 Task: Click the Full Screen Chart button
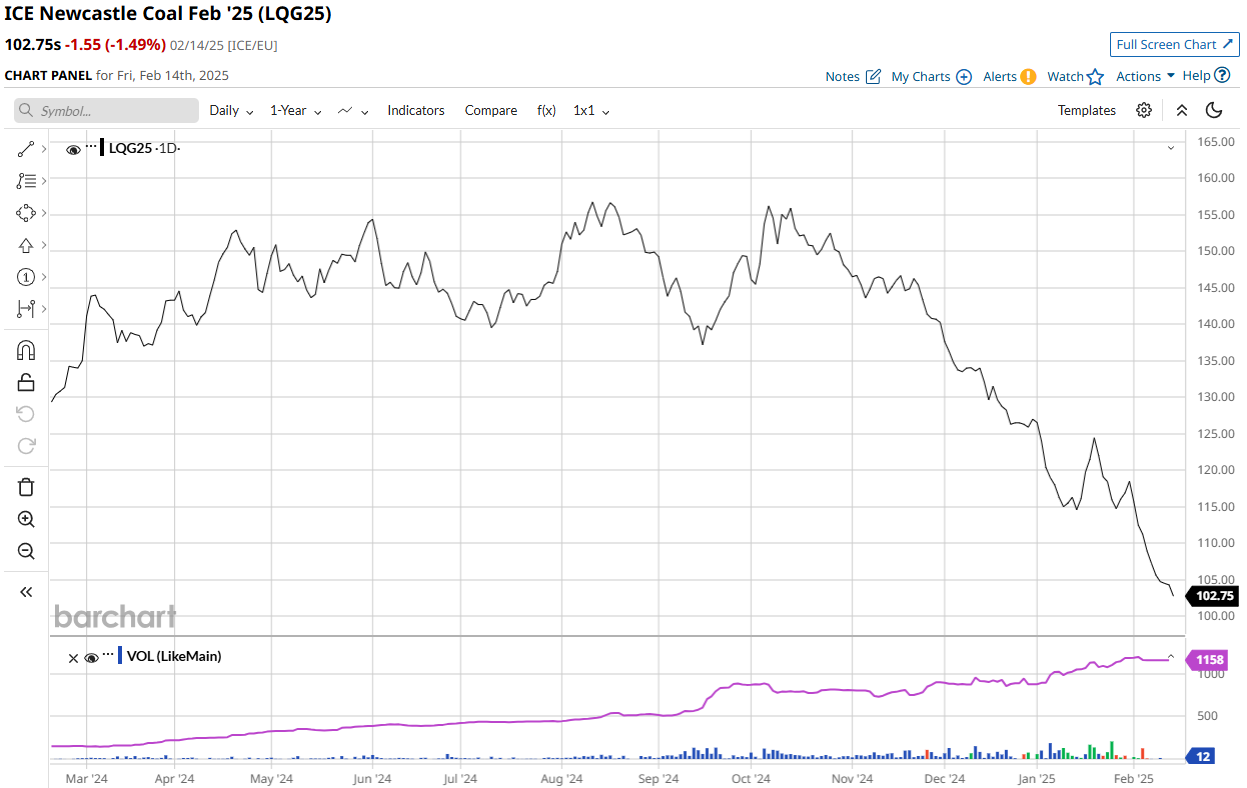coord(1174,44)
